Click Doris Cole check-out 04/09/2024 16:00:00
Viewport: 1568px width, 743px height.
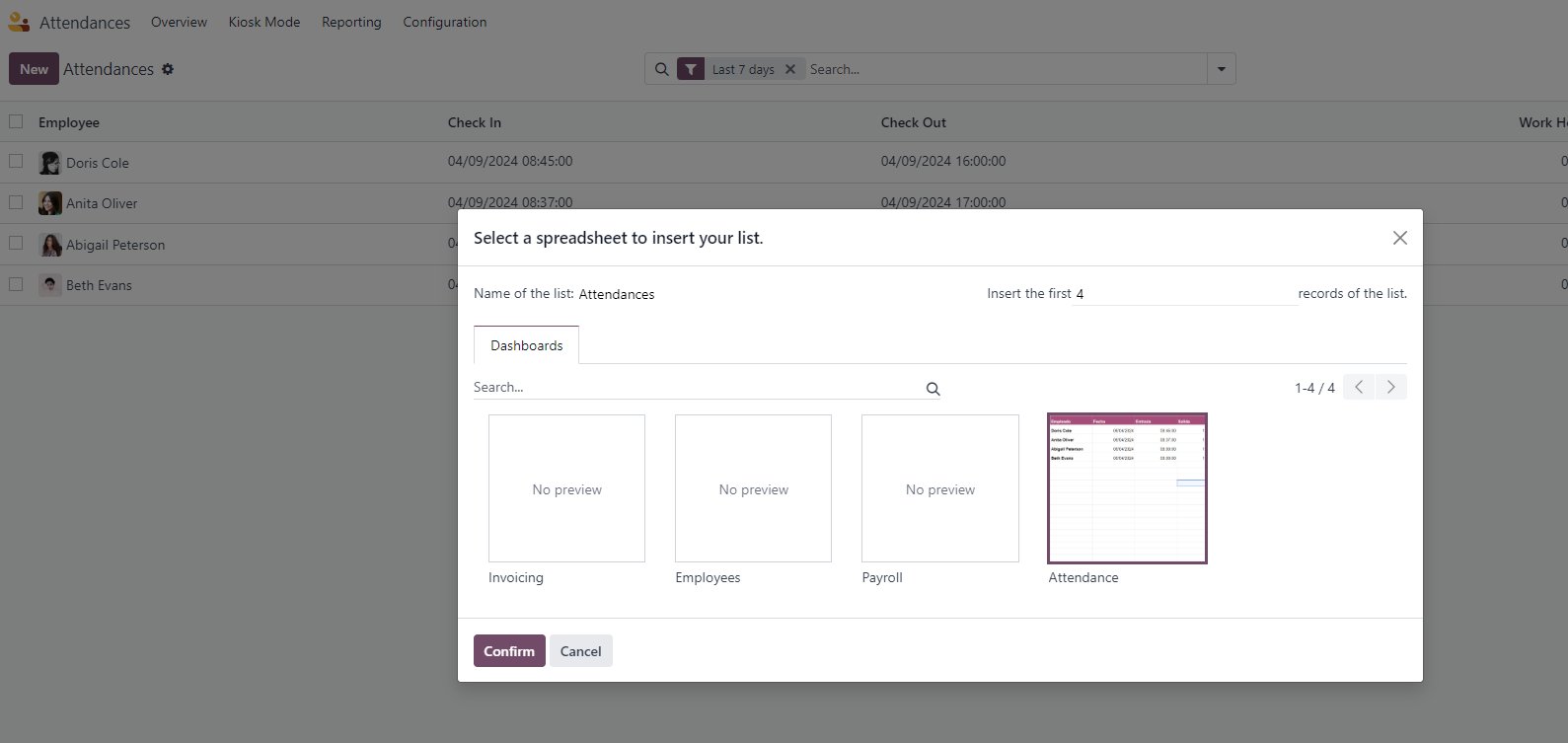[x=943, y=161]
